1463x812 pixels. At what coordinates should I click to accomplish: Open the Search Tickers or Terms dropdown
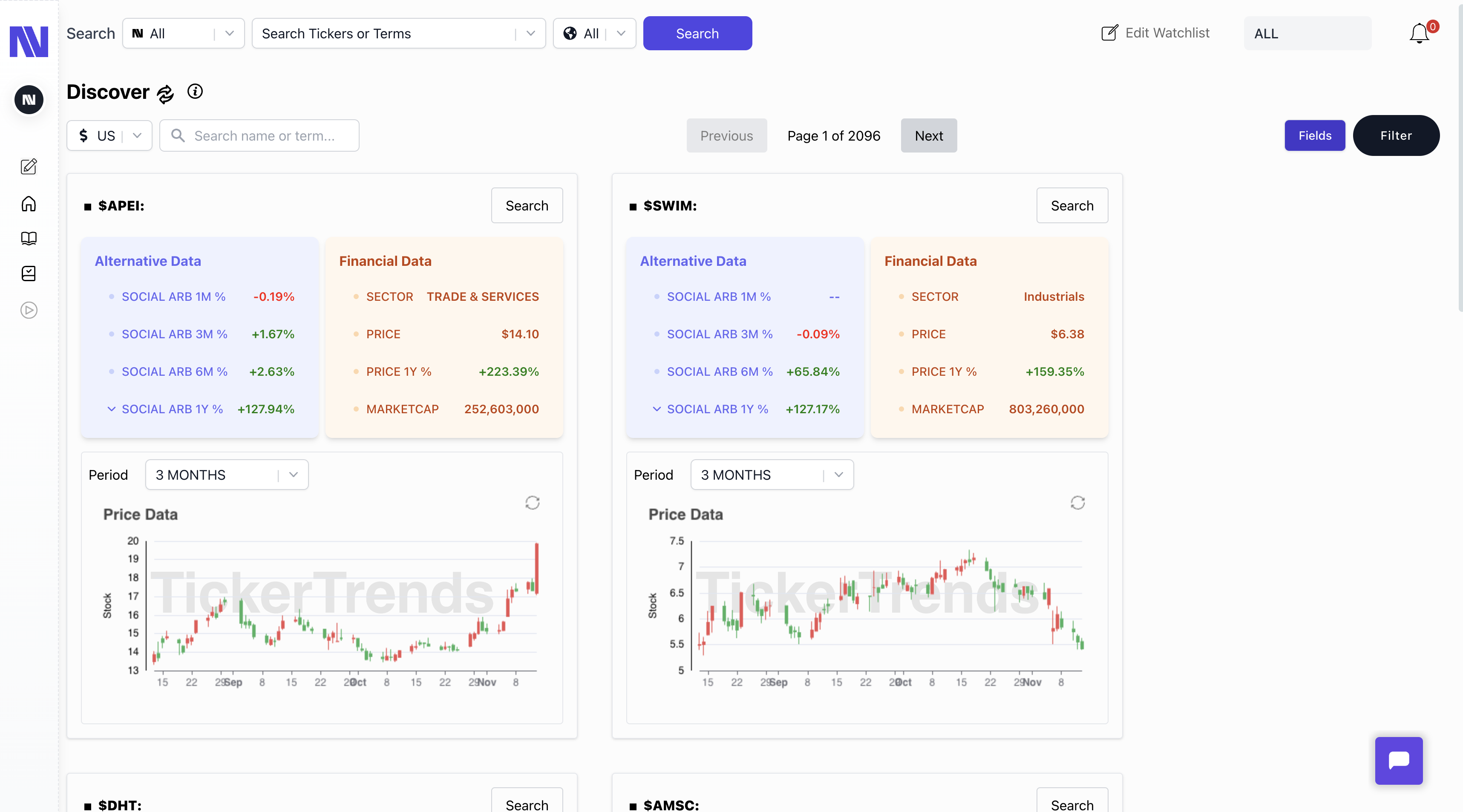[x=399, y=34]
